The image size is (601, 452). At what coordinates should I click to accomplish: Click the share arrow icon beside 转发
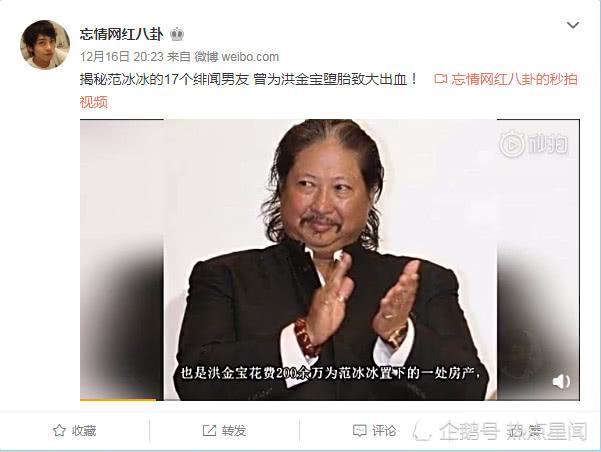click(209, 431)
